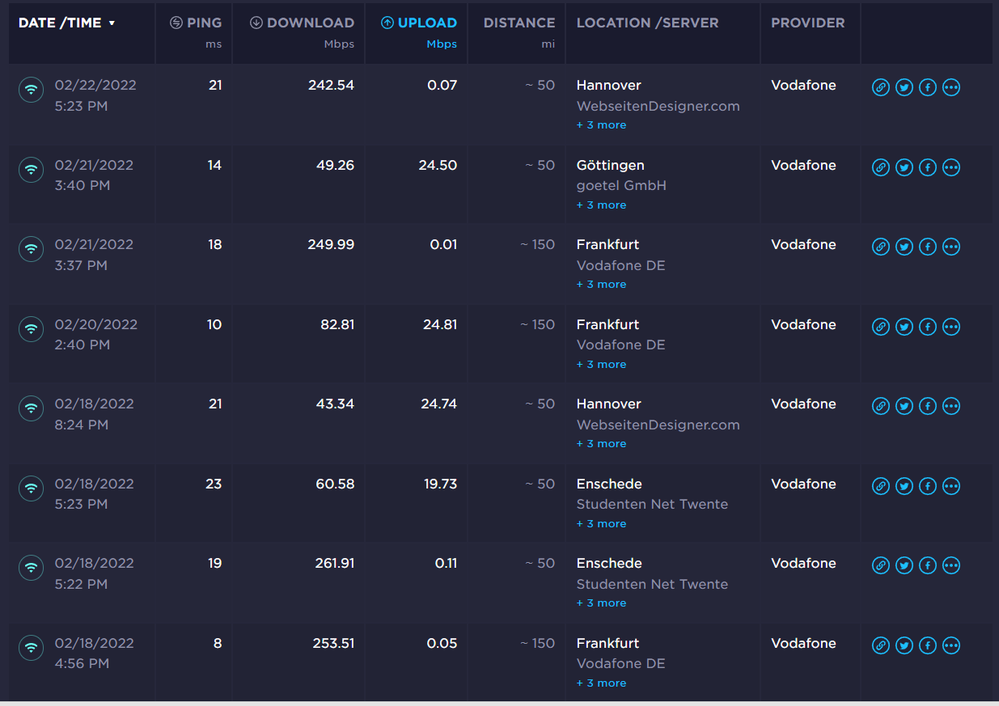Expand '+ 3 more' for 02/18/2022 8:24 PM Hannover
The width and height of the screenshot is (999, 706).
(x=601, y=443)
